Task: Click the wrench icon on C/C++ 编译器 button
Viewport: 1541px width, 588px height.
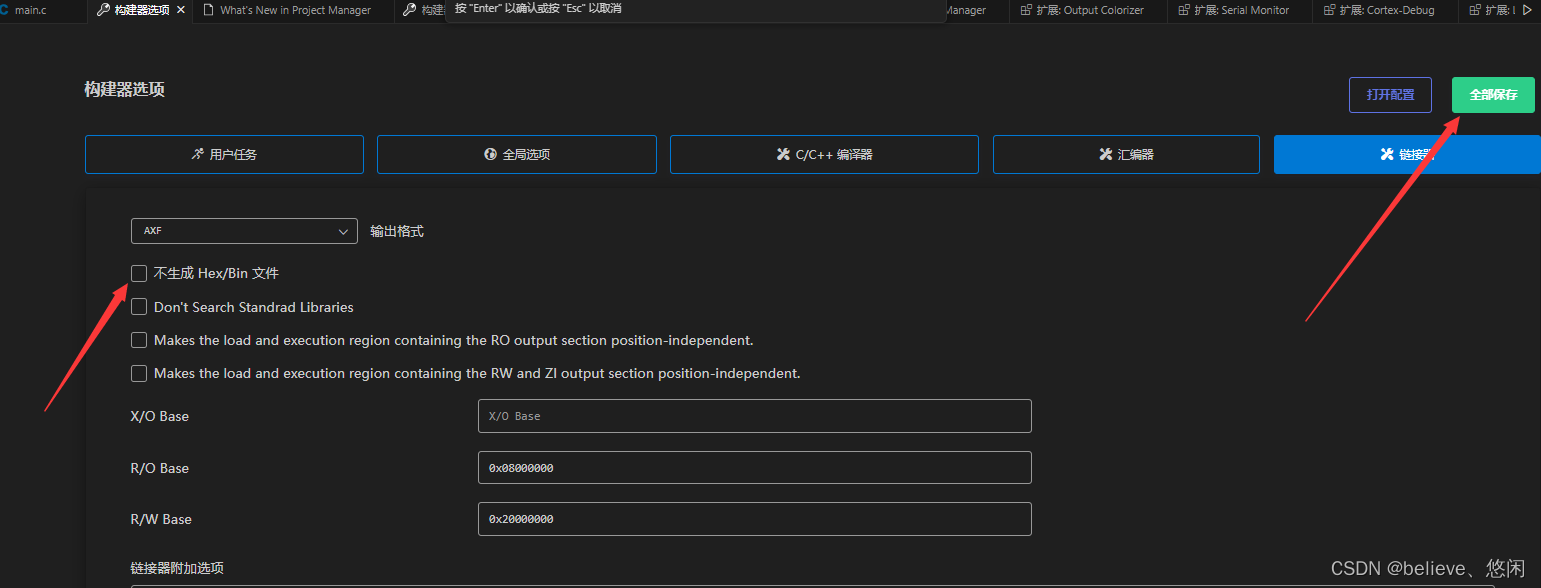Action: coord(782,154)
